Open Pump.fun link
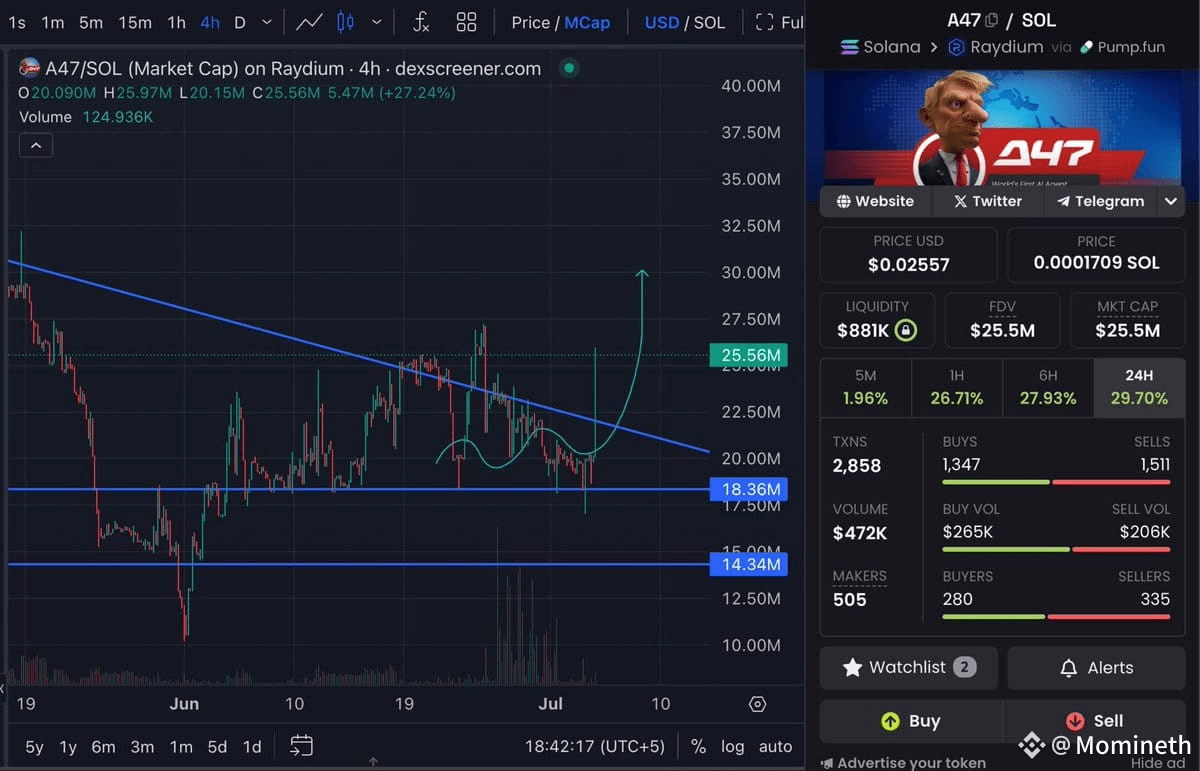This screenshot has width=1200, height=771. 1122,47
